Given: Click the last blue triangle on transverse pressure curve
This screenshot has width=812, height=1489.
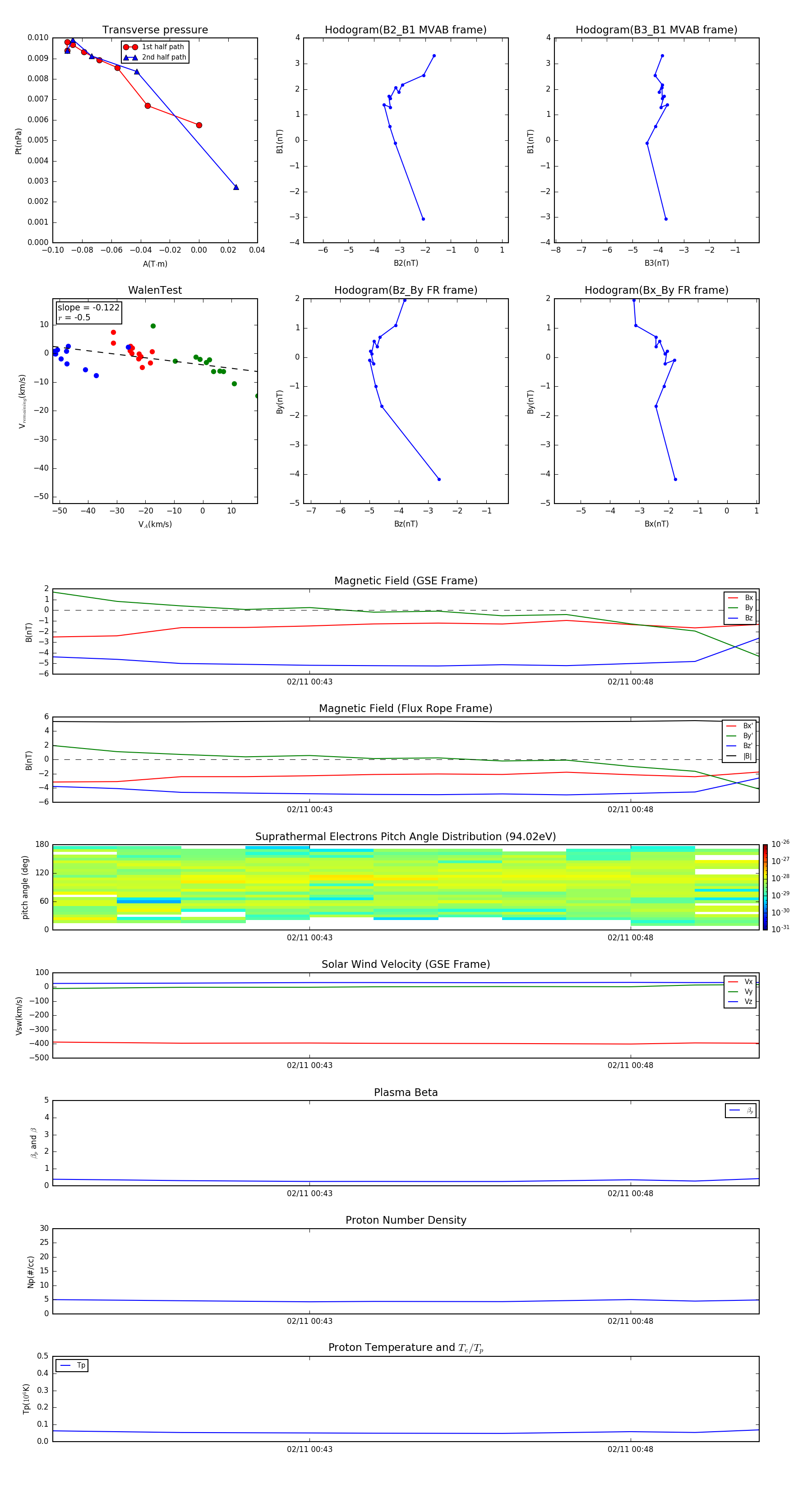Looking at the screenshot, I should coord(236,187).
